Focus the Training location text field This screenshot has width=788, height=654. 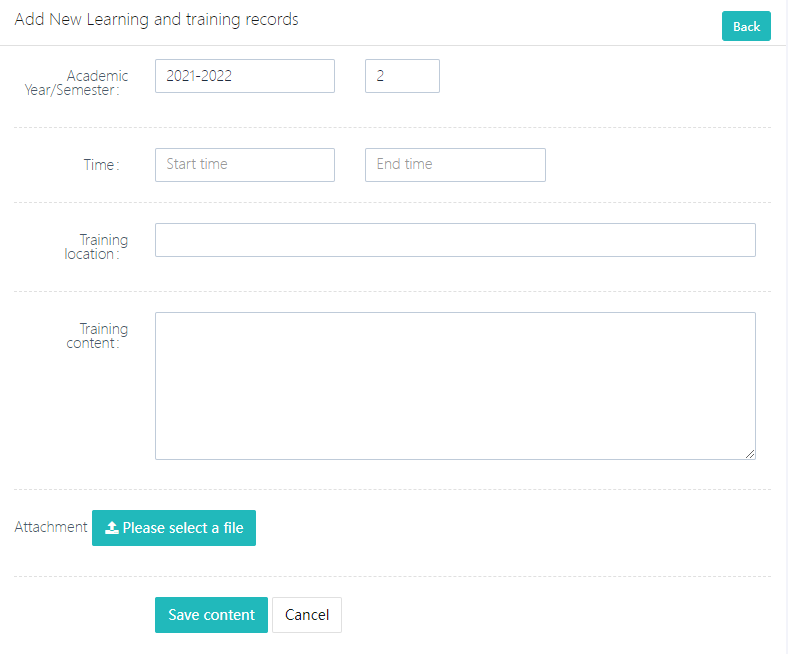pyautogui.click(x=455, y=240)
